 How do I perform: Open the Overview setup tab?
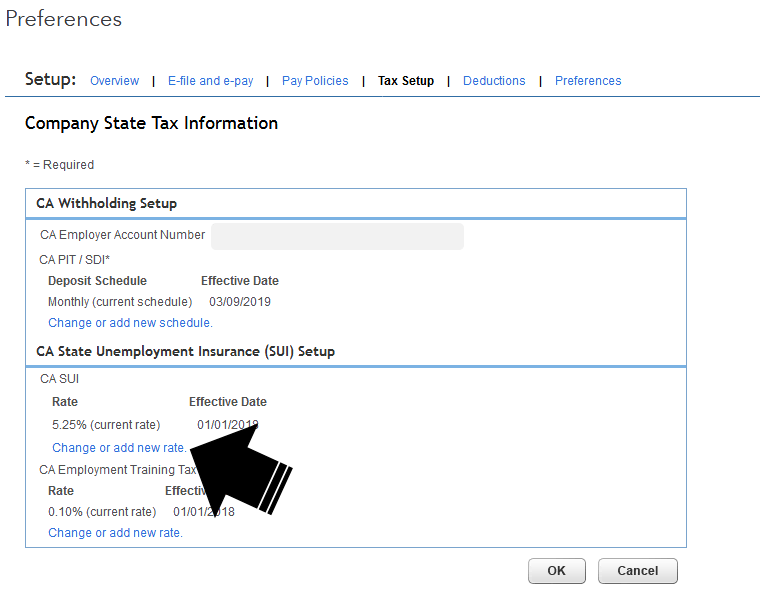[114, 81]
